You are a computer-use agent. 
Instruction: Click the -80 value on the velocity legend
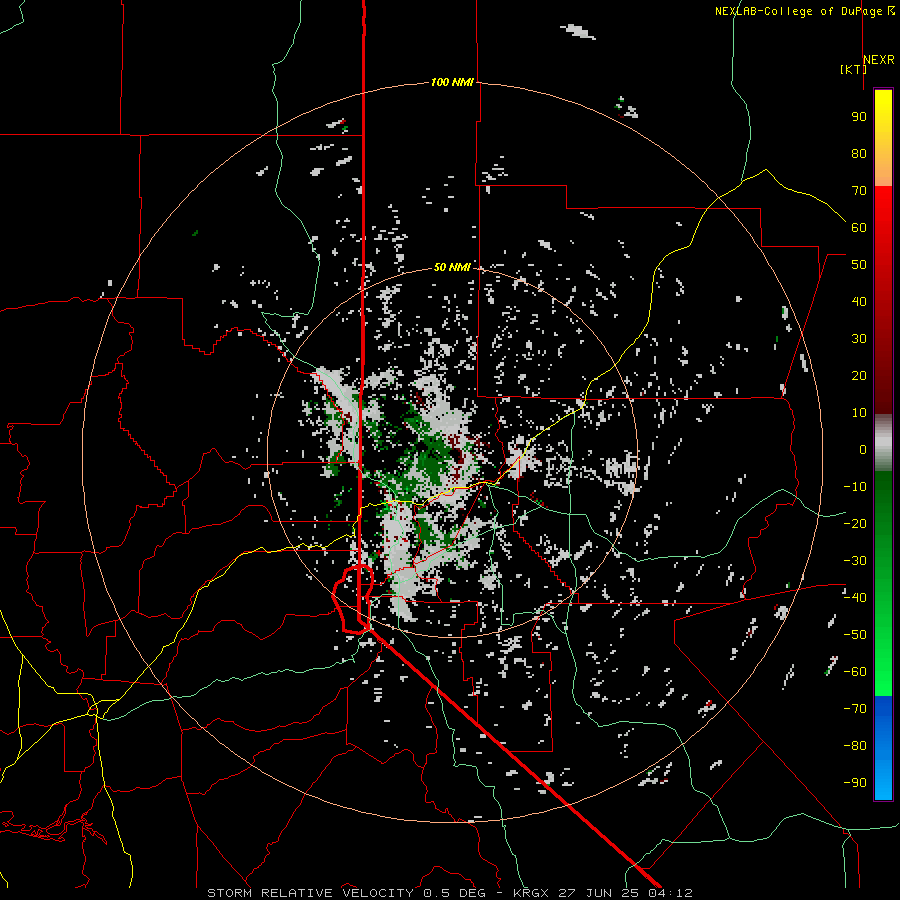855,746
